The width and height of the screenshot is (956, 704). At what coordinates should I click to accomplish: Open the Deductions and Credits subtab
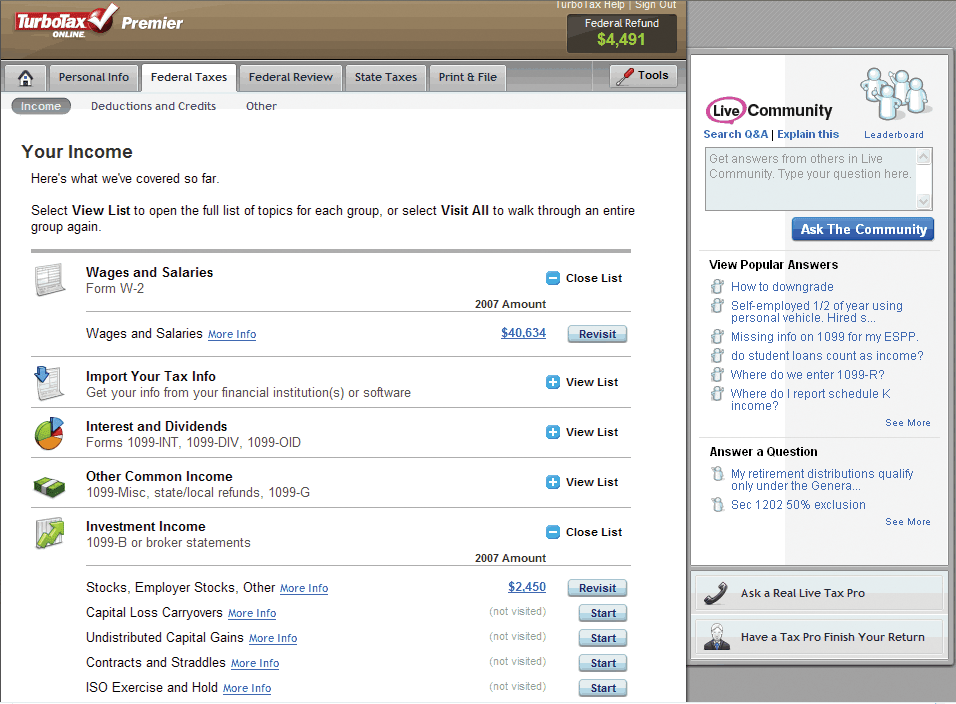153,106
